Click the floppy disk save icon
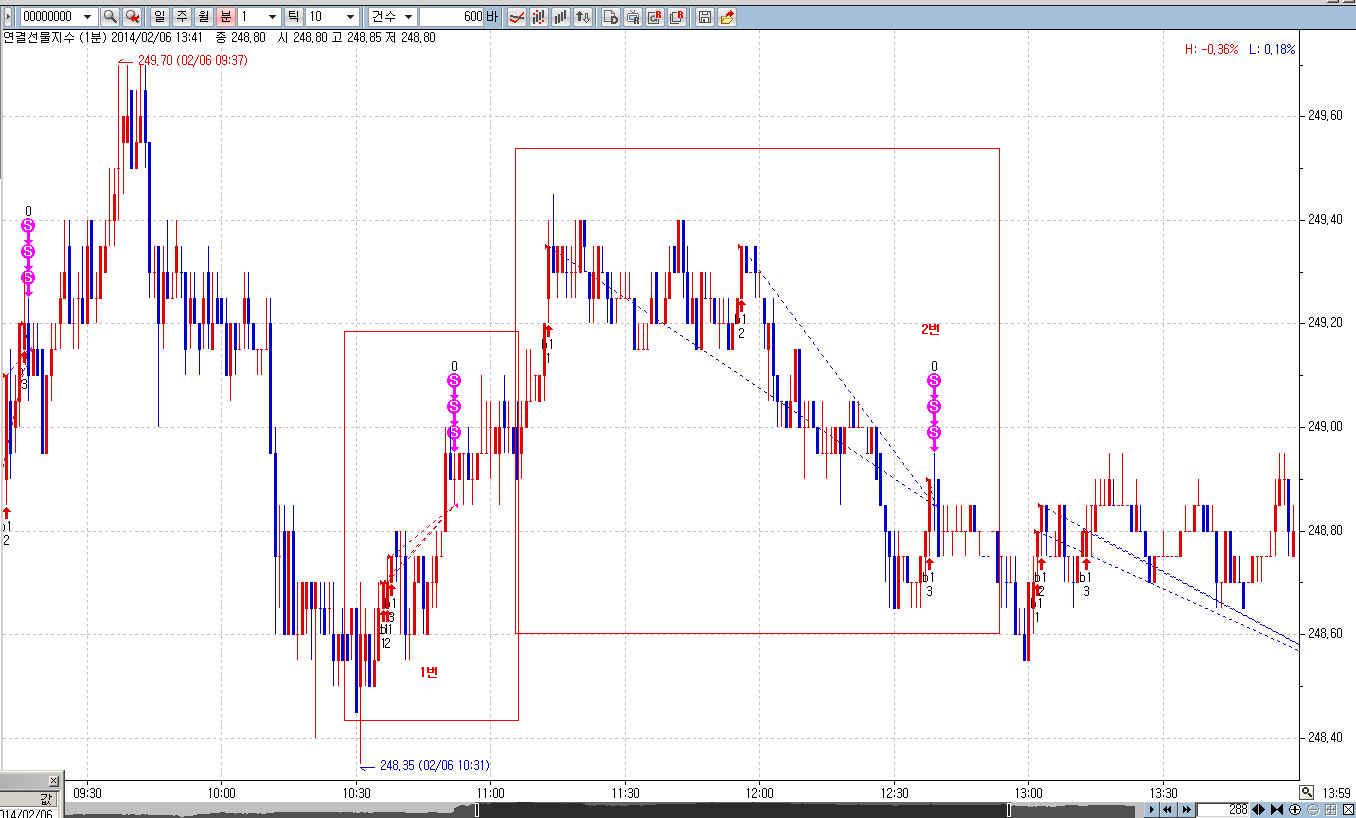 (x=705, y=17)
